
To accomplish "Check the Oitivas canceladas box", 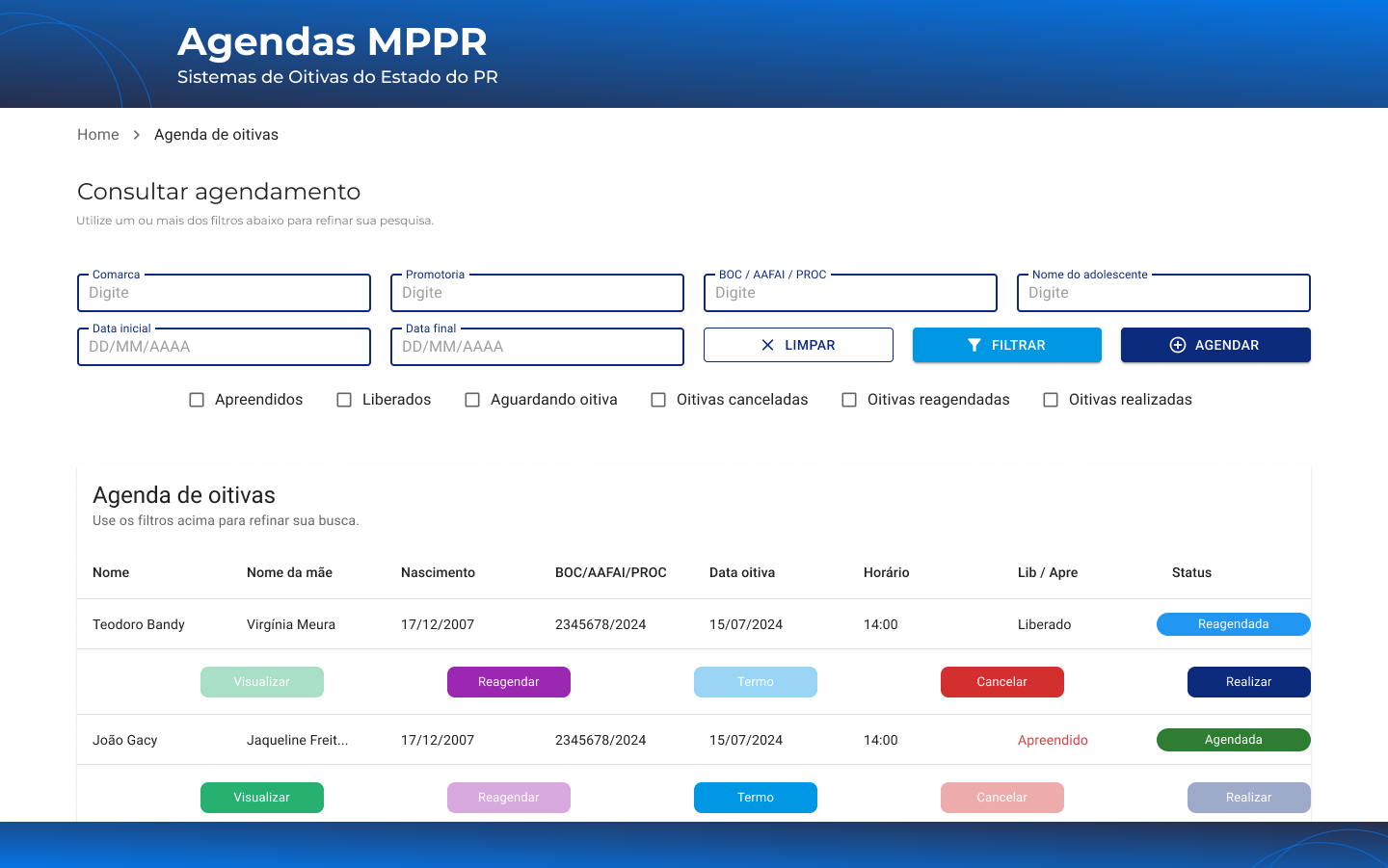I will [658, 400].
